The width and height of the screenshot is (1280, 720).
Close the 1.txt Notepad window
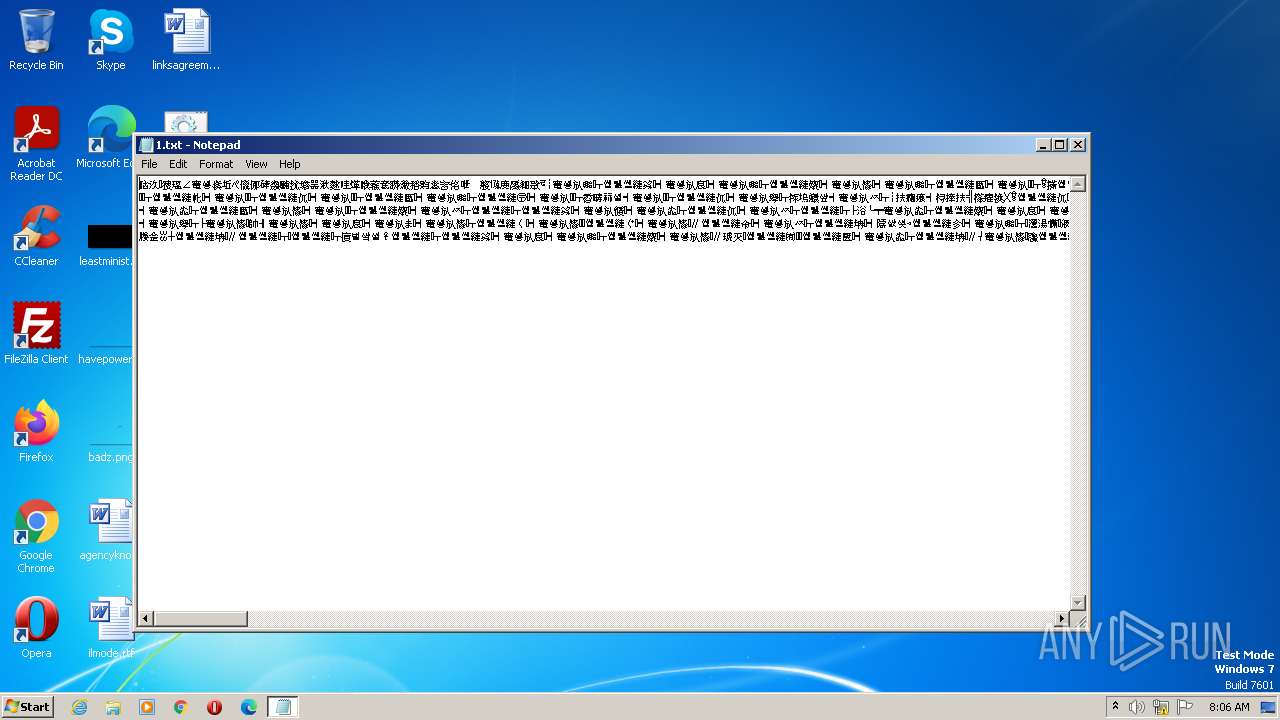(1078, 145)
